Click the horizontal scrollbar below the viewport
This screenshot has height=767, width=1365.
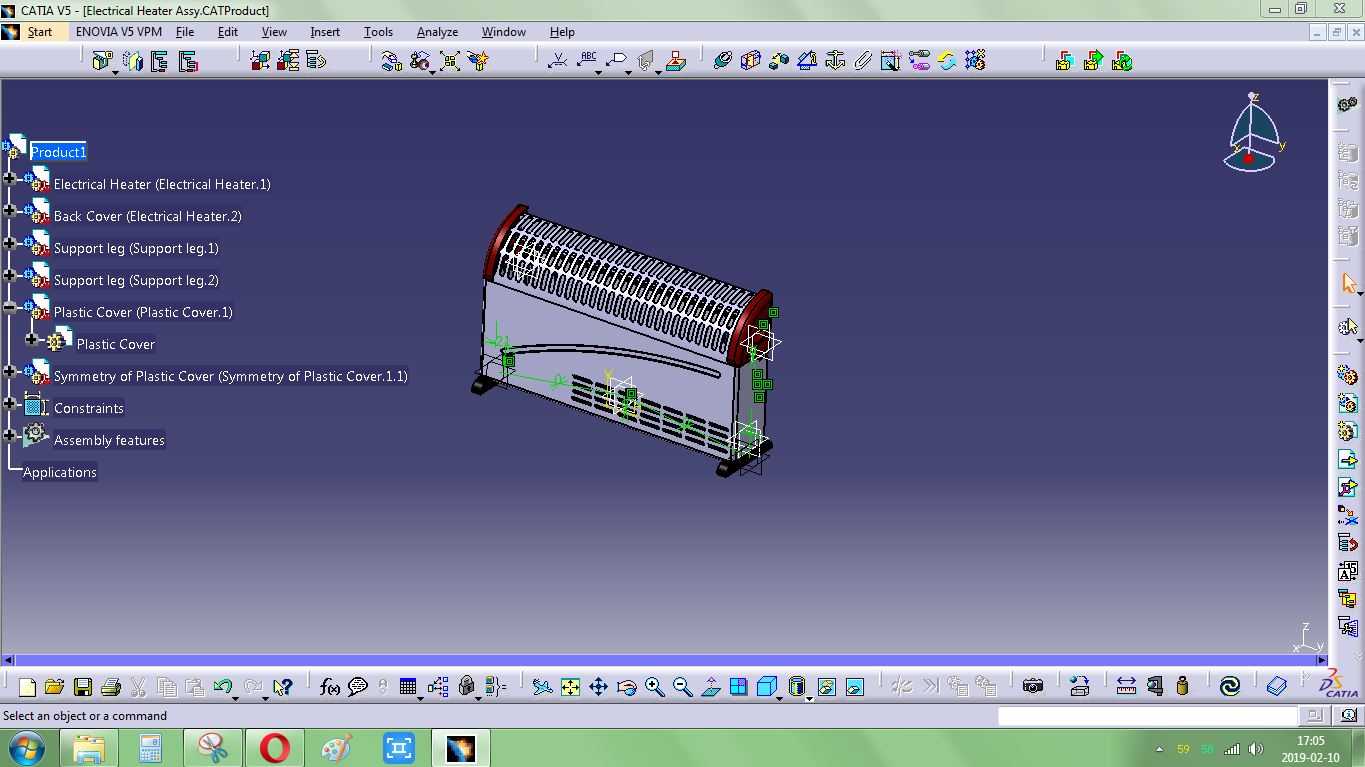coord(663,660)
